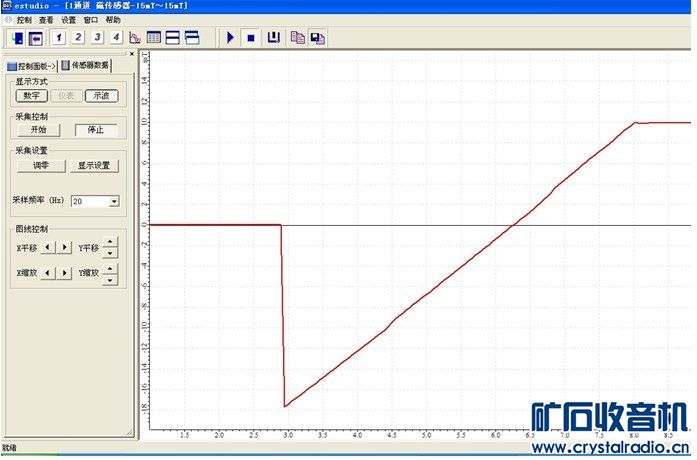Click the copy data toolbar icon

(297, 38)
